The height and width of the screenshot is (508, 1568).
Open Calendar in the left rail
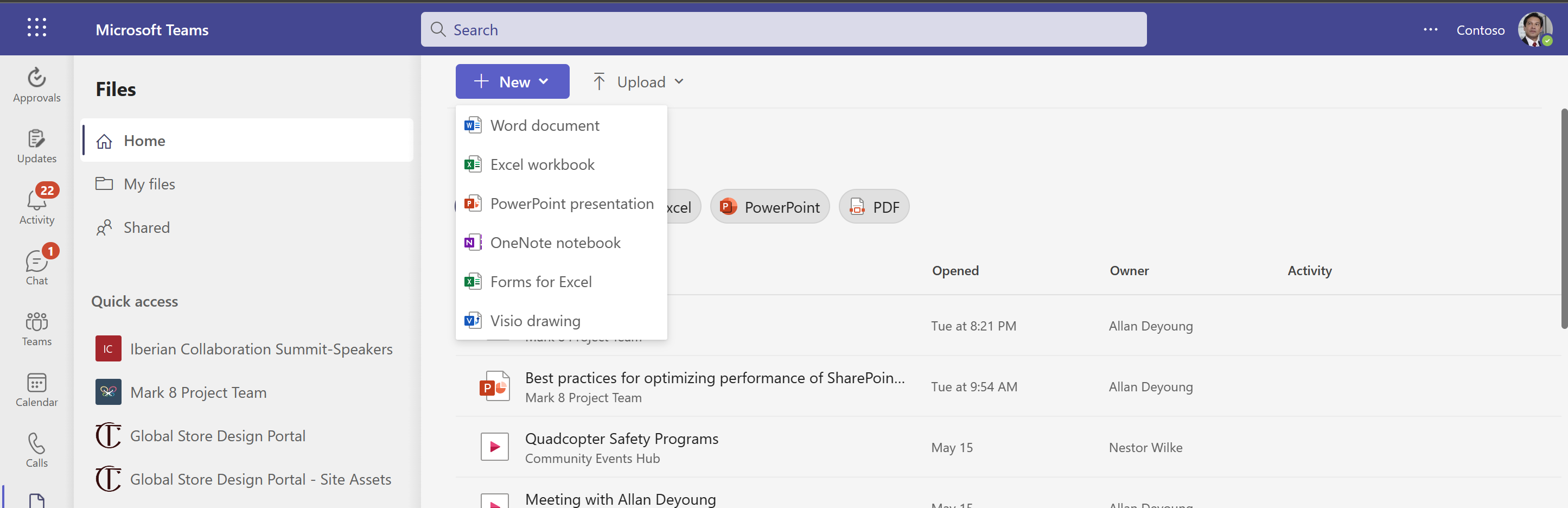click(36, 389)
